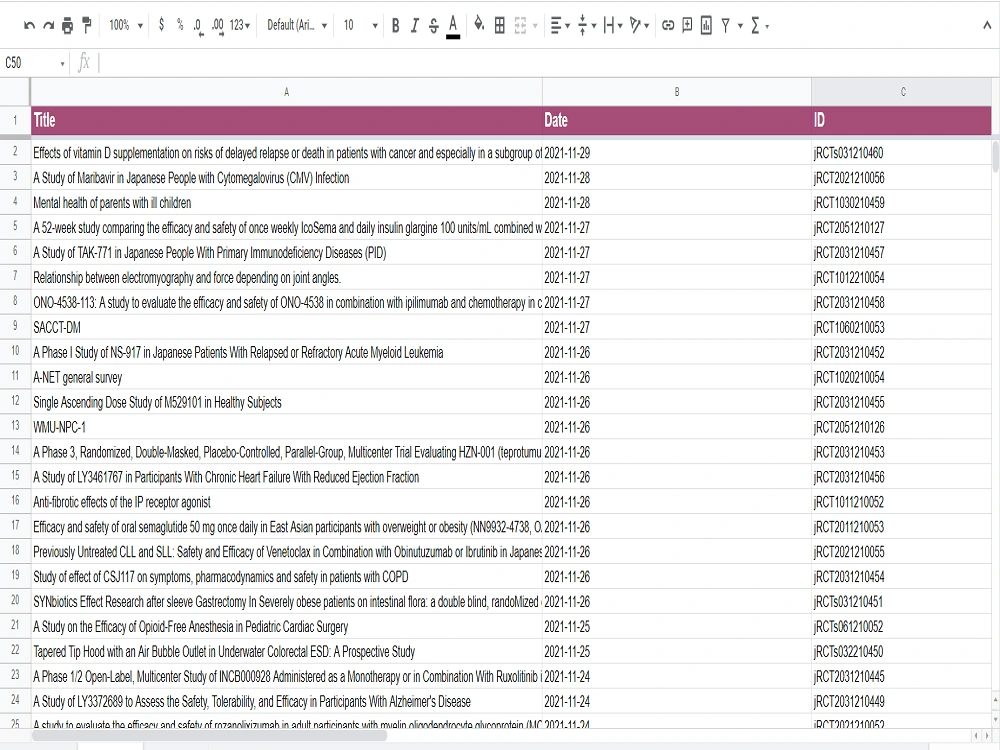Insert a comment

click(687, 26)
